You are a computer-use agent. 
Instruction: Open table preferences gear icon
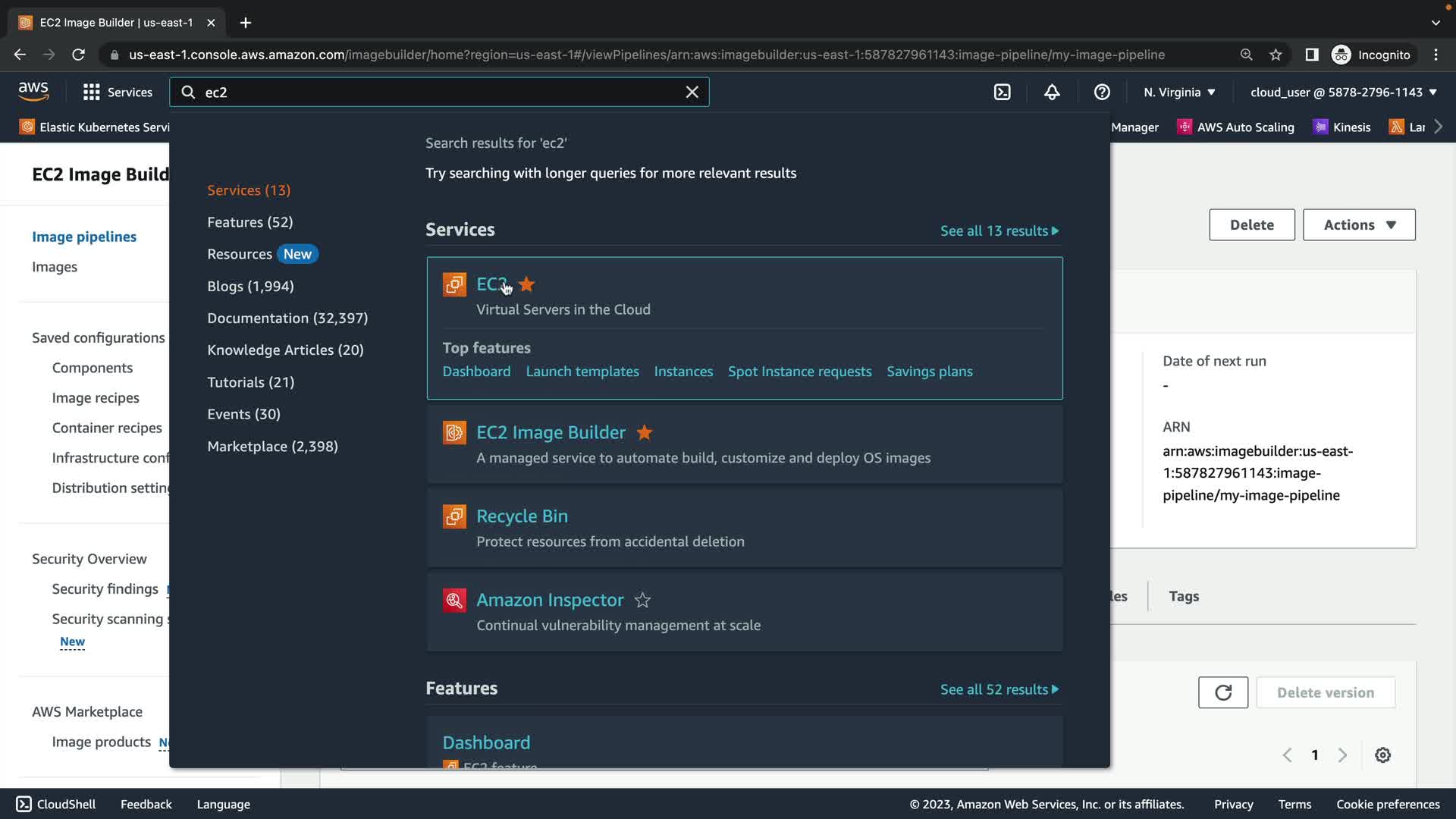[1382, 755]
